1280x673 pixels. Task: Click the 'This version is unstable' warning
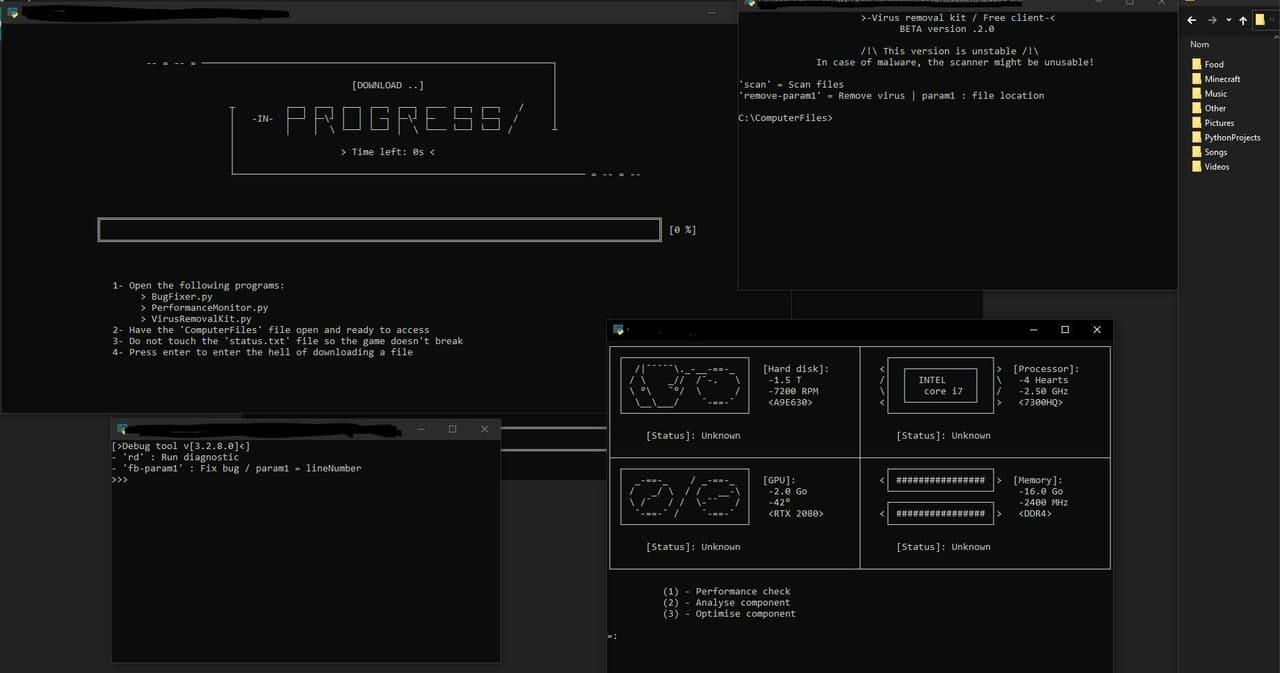coord(949,51)
